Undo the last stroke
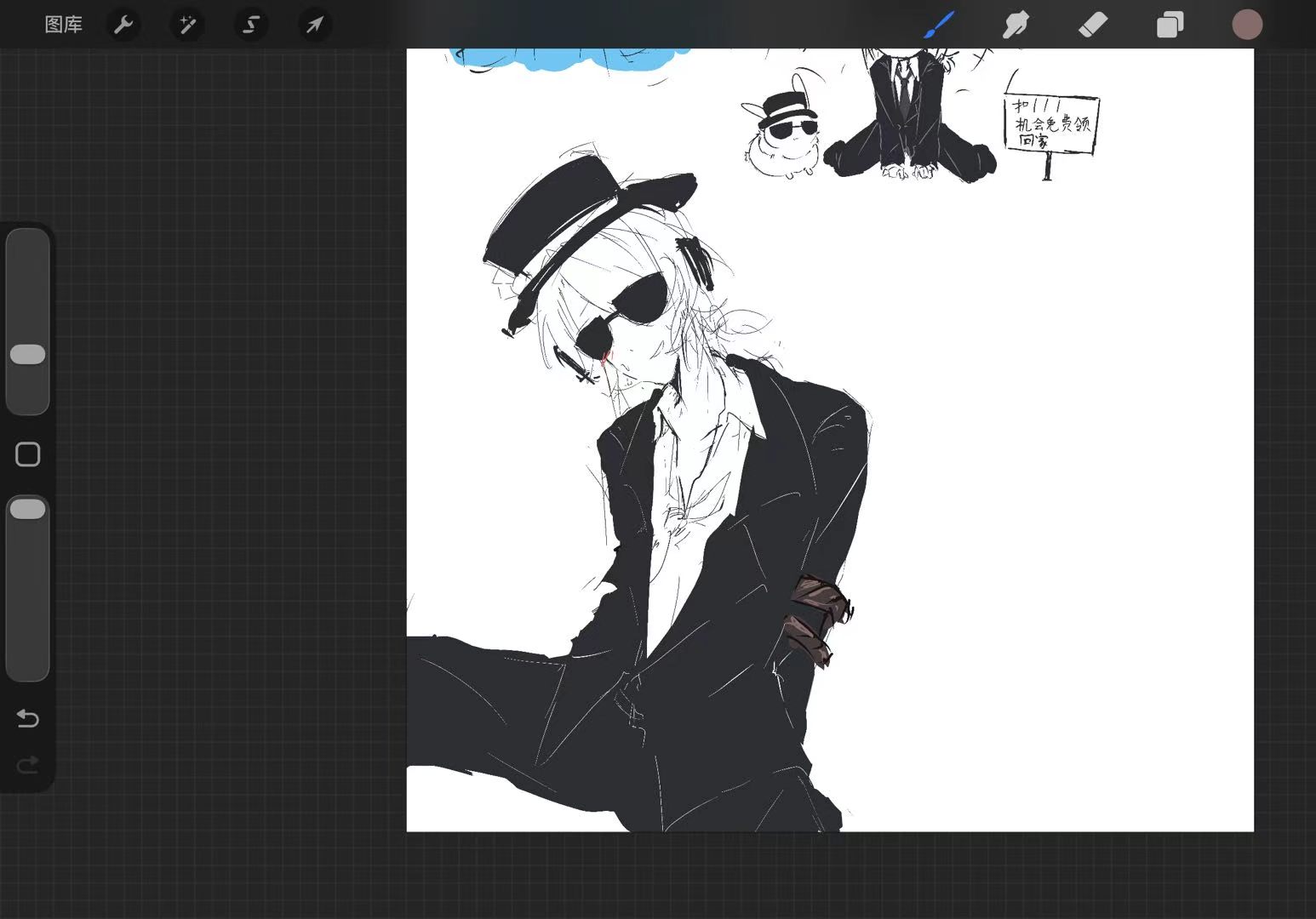The height and width of the screenshot is (919, 1316). [27, 719]
